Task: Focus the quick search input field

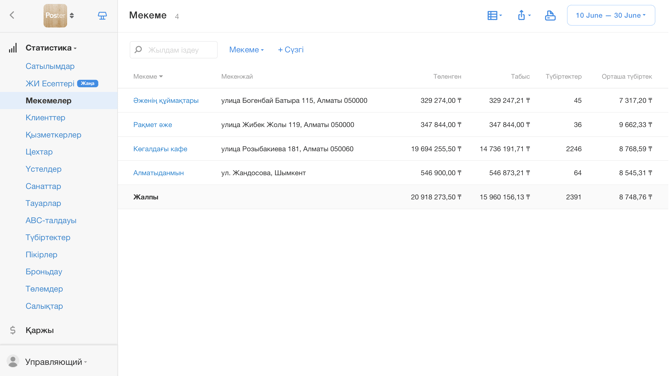Action: [x=173, y=50]
